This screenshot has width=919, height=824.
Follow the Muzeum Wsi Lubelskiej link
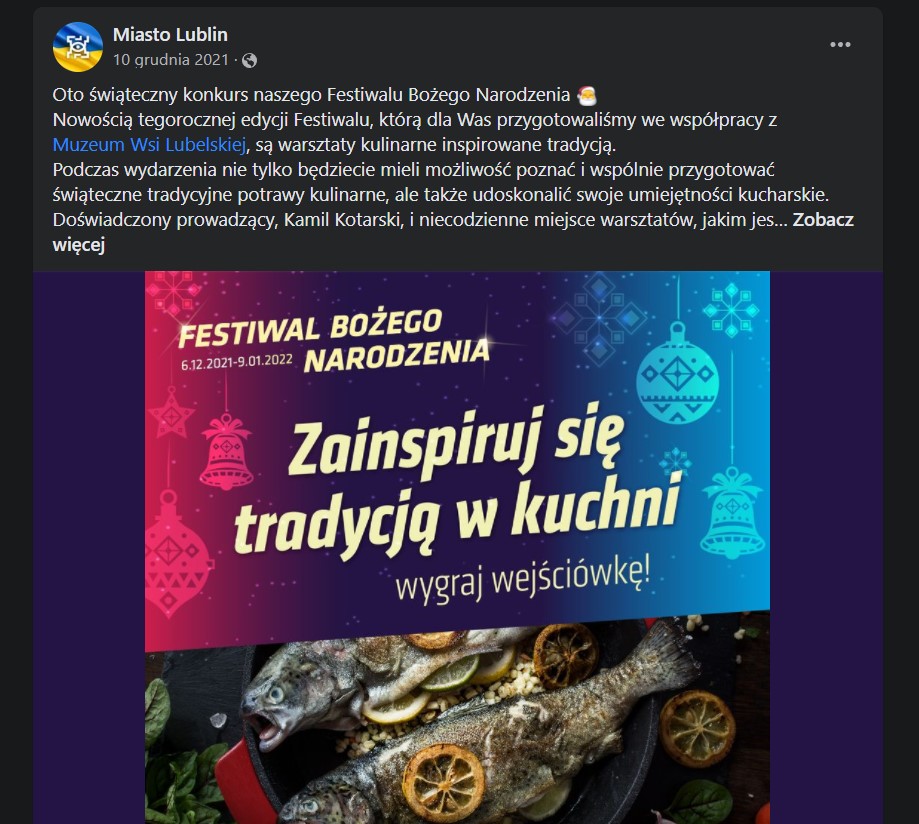tap(149, 145)
